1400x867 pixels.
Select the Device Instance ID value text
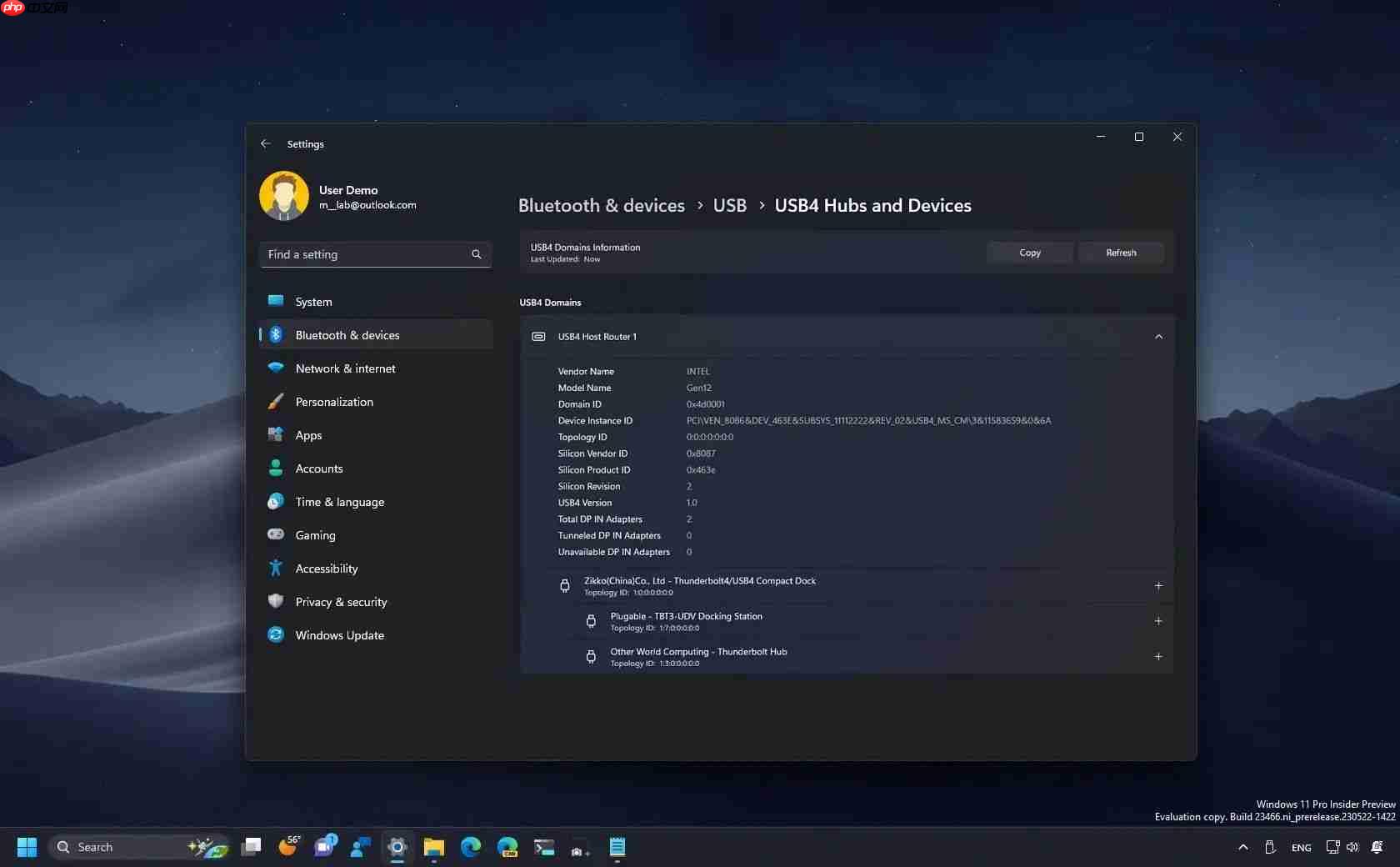coord(868,421)
